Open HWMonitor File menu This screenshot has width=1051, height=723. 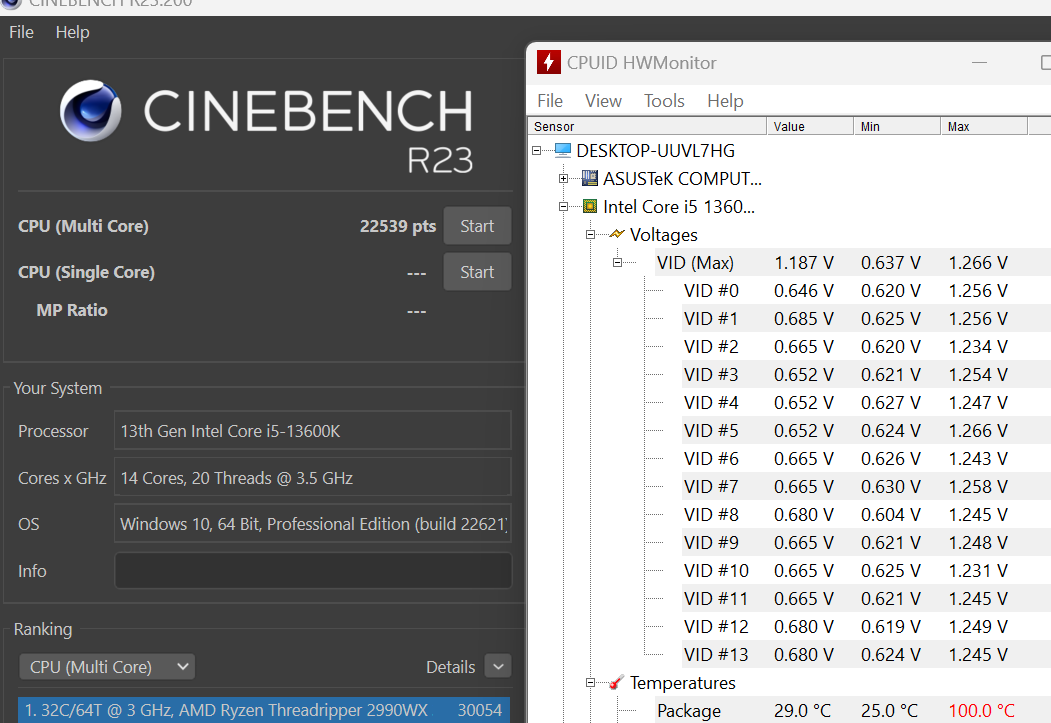pos(550,101)
